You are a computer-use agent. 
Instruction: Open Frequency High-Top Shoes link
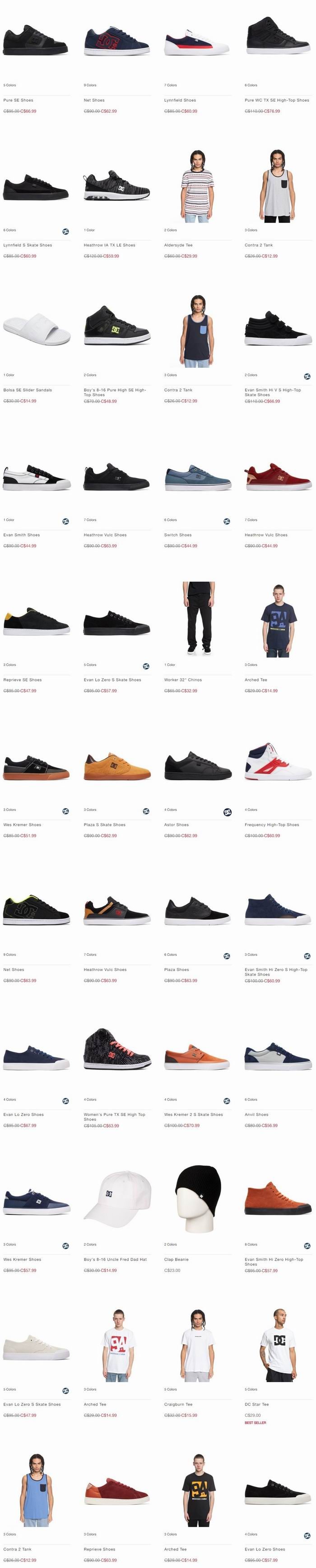click(272, 824)
